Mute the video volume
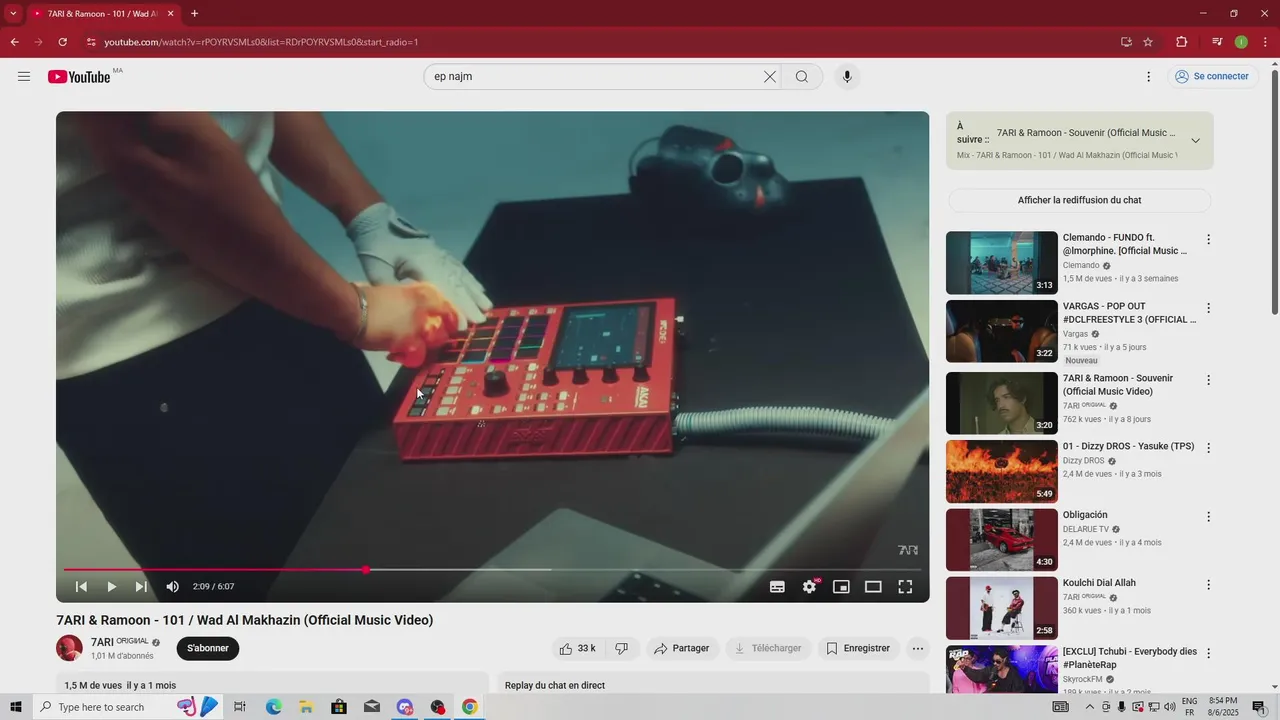This screenshot has width=1280, height=720. 172,587
